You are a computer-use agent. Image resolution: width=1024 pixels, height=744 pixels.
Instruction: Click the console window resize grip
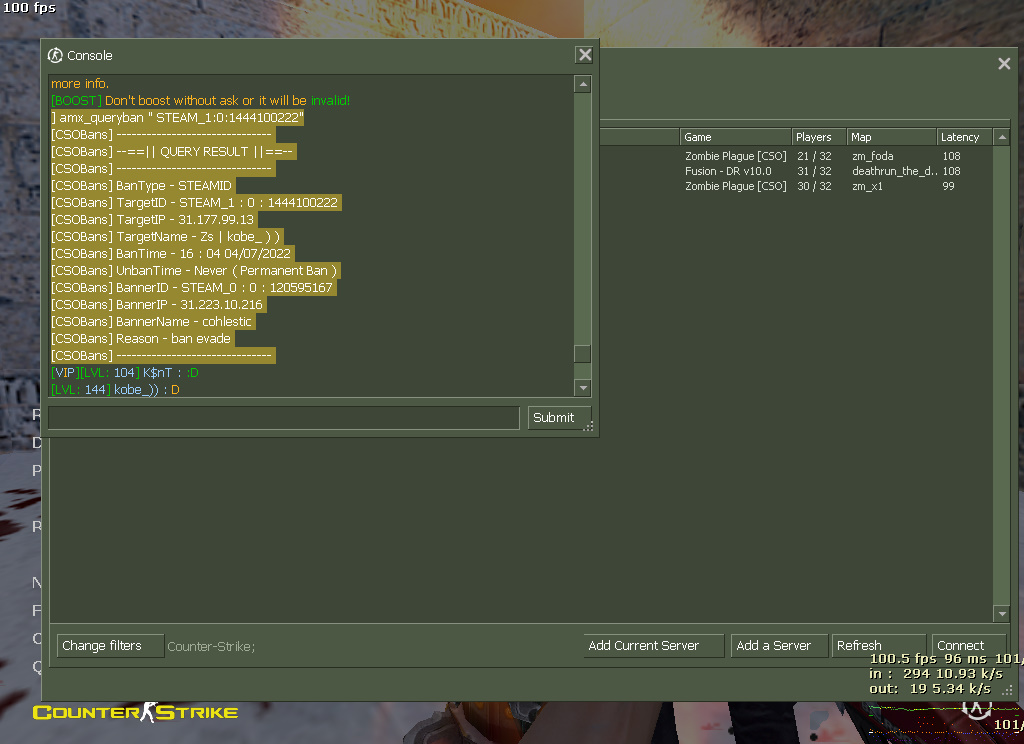tap(589, 427)
